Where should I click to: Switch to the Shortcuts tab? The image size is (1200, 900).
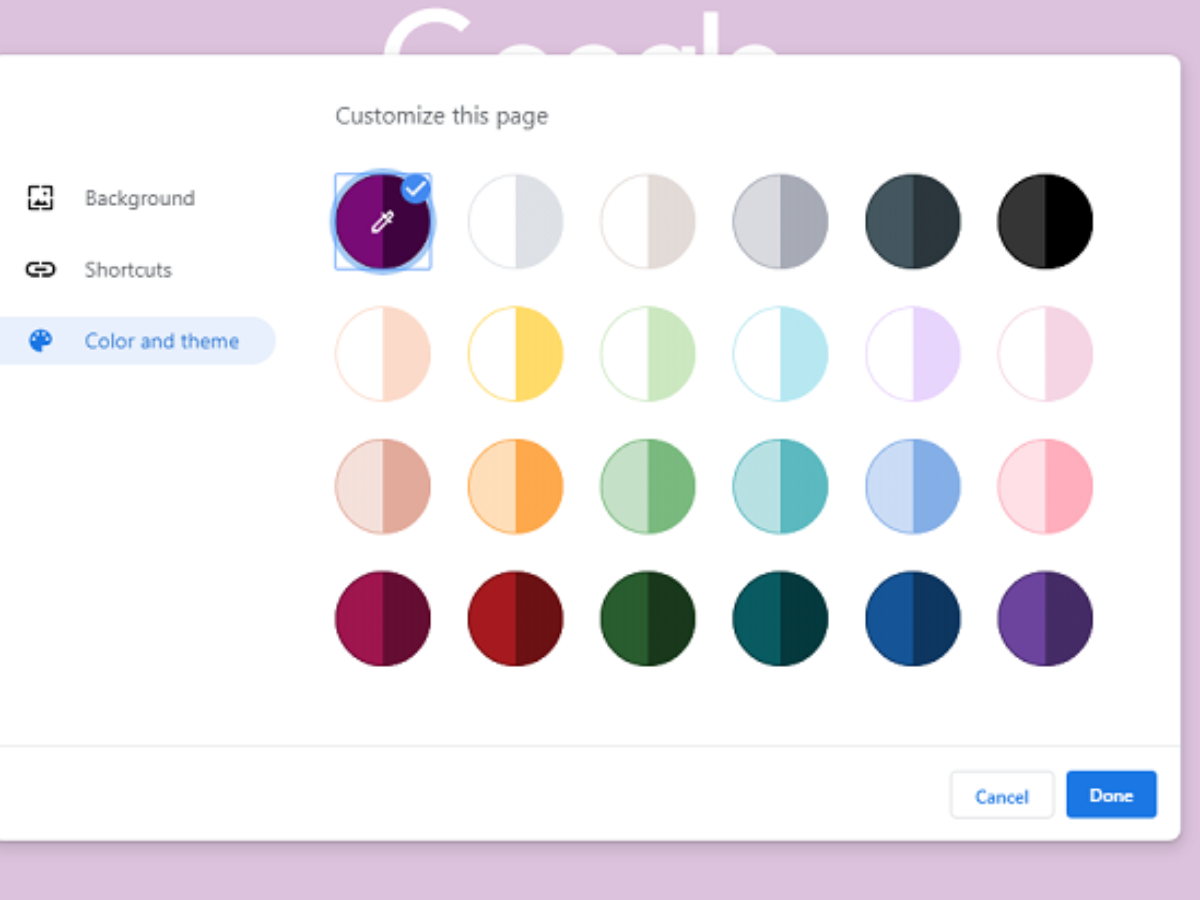pyautogui.click(x=128, y=270)
